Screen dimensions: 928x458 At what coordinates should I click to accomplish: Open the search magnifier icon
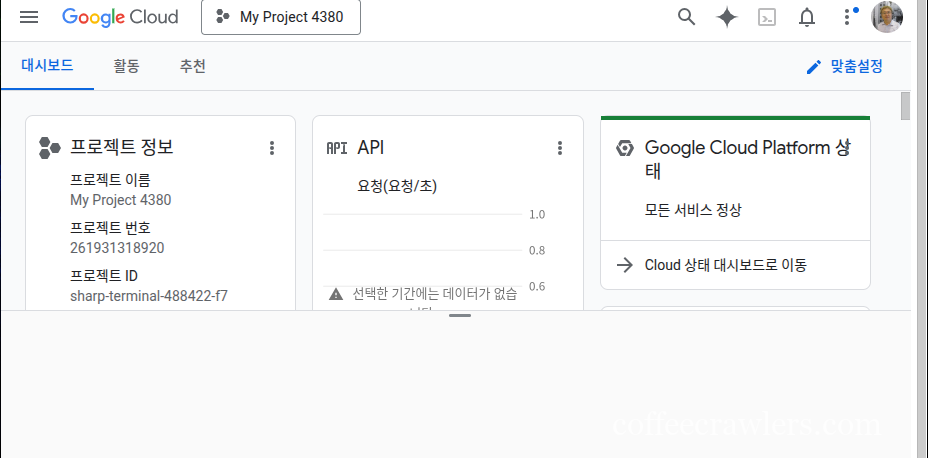point(686,17)
